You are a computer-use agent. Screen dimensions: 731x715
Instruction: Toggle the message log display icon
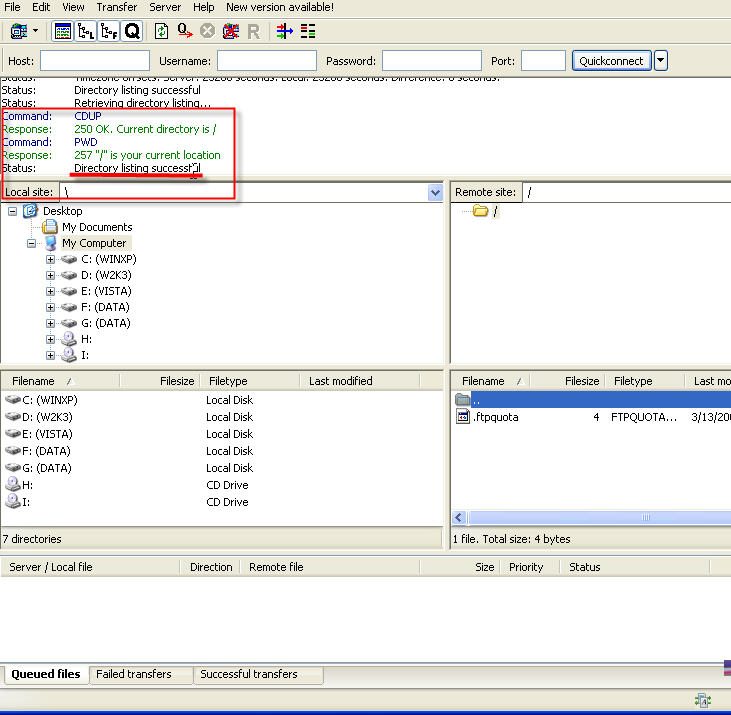tap(62, 32)
